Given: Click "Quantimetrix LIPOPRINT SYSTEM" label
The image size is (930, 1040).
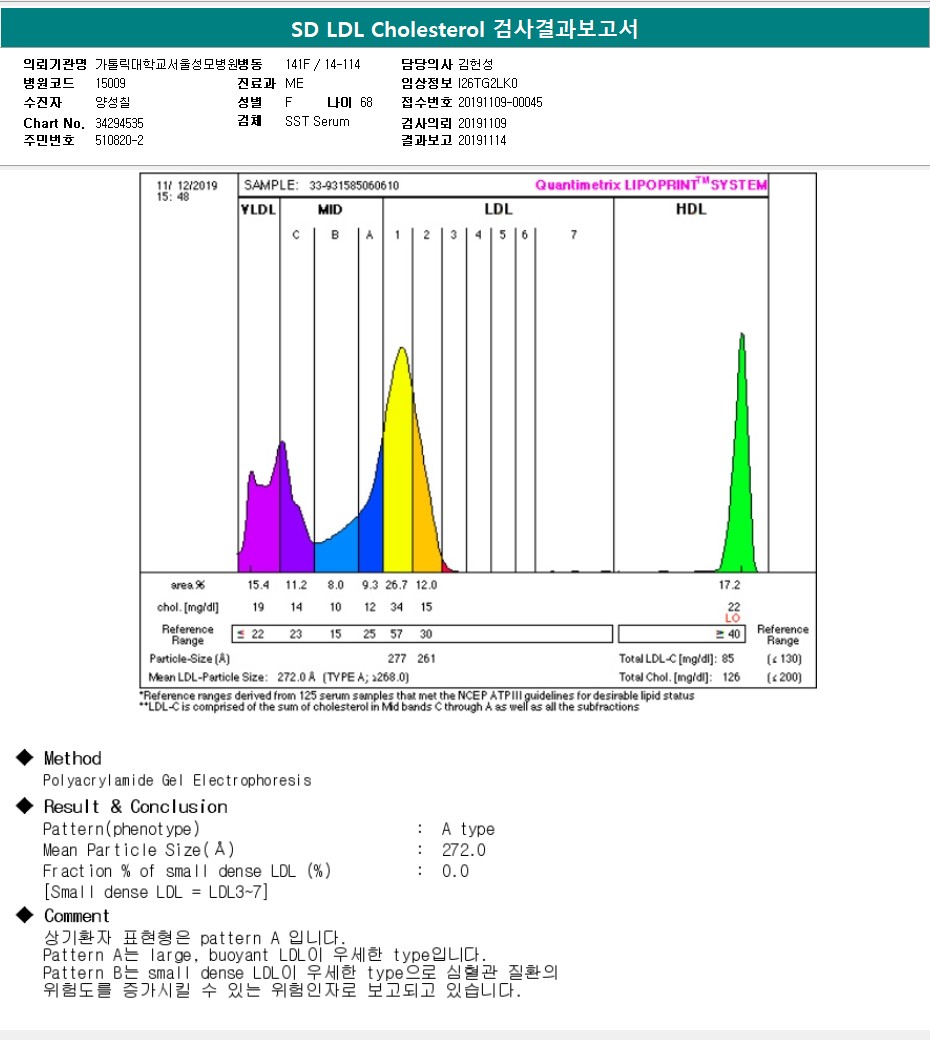Looking at the screenshot, I should pos(651,184).
